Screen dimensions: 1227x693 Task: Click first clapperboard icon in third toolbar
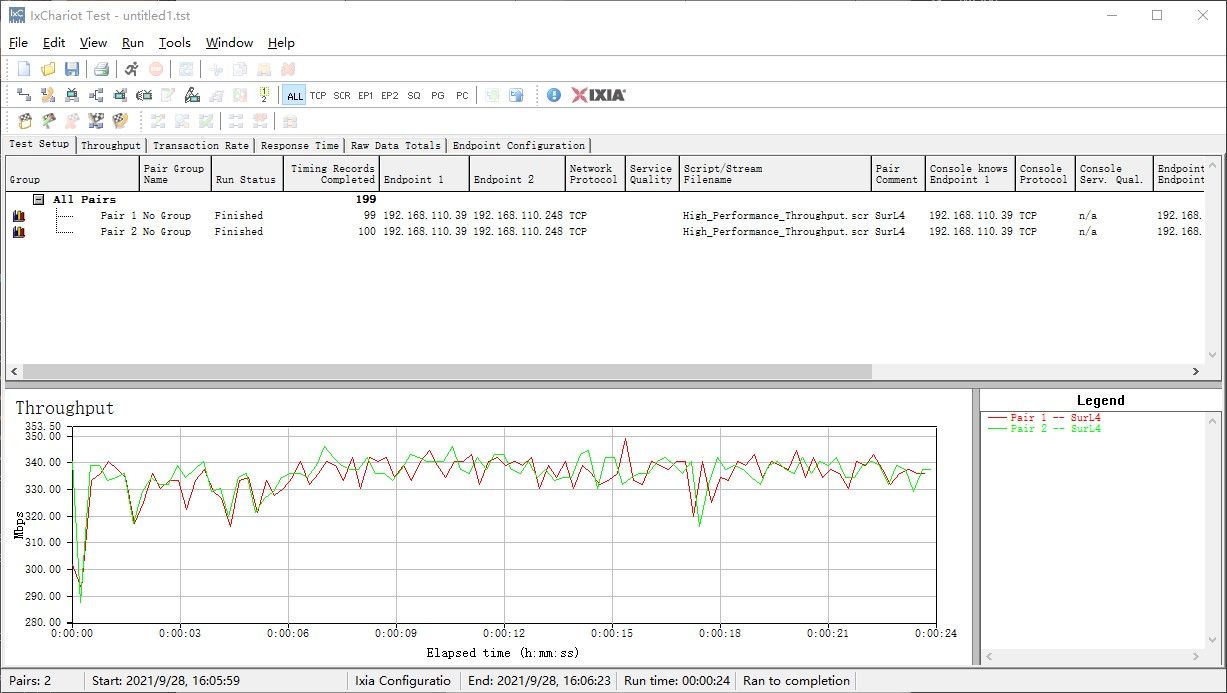pos(23,121)
